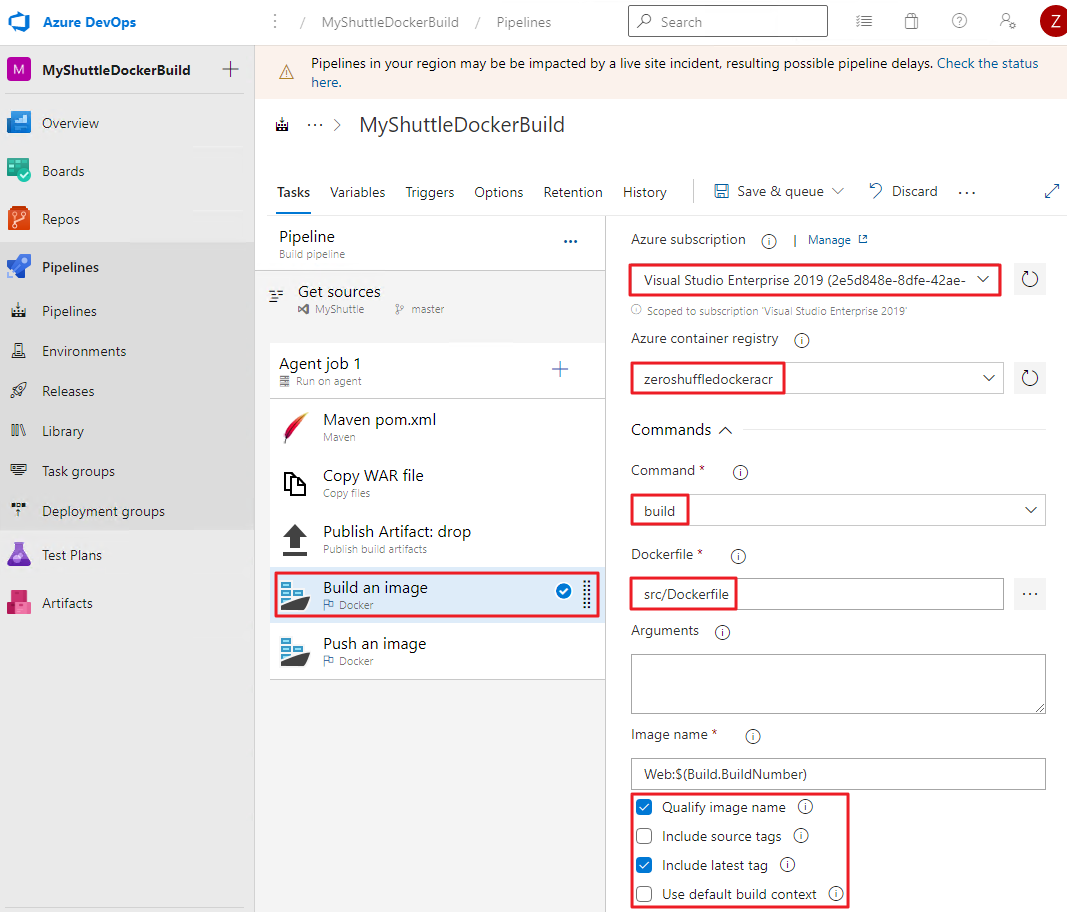Expand Save & queue dropdown arrow
Image resolution: width=1067 pixels, height=912 pixels.
pyautogui.click(x=838, y=191)
